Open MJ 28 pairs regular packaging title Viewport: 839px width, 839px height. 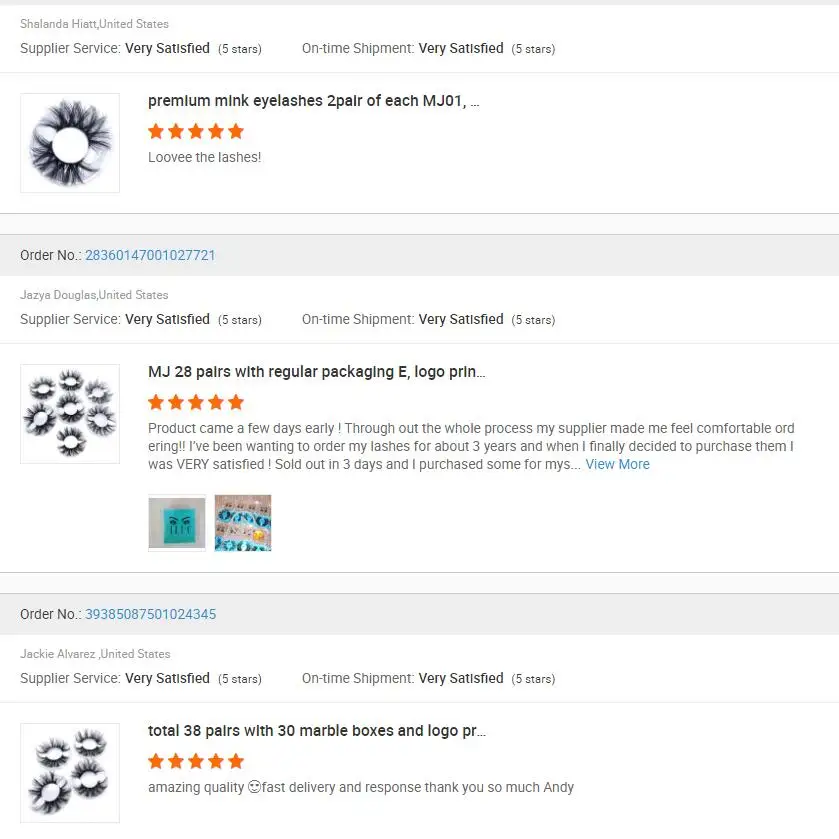(x=316, y=372)
